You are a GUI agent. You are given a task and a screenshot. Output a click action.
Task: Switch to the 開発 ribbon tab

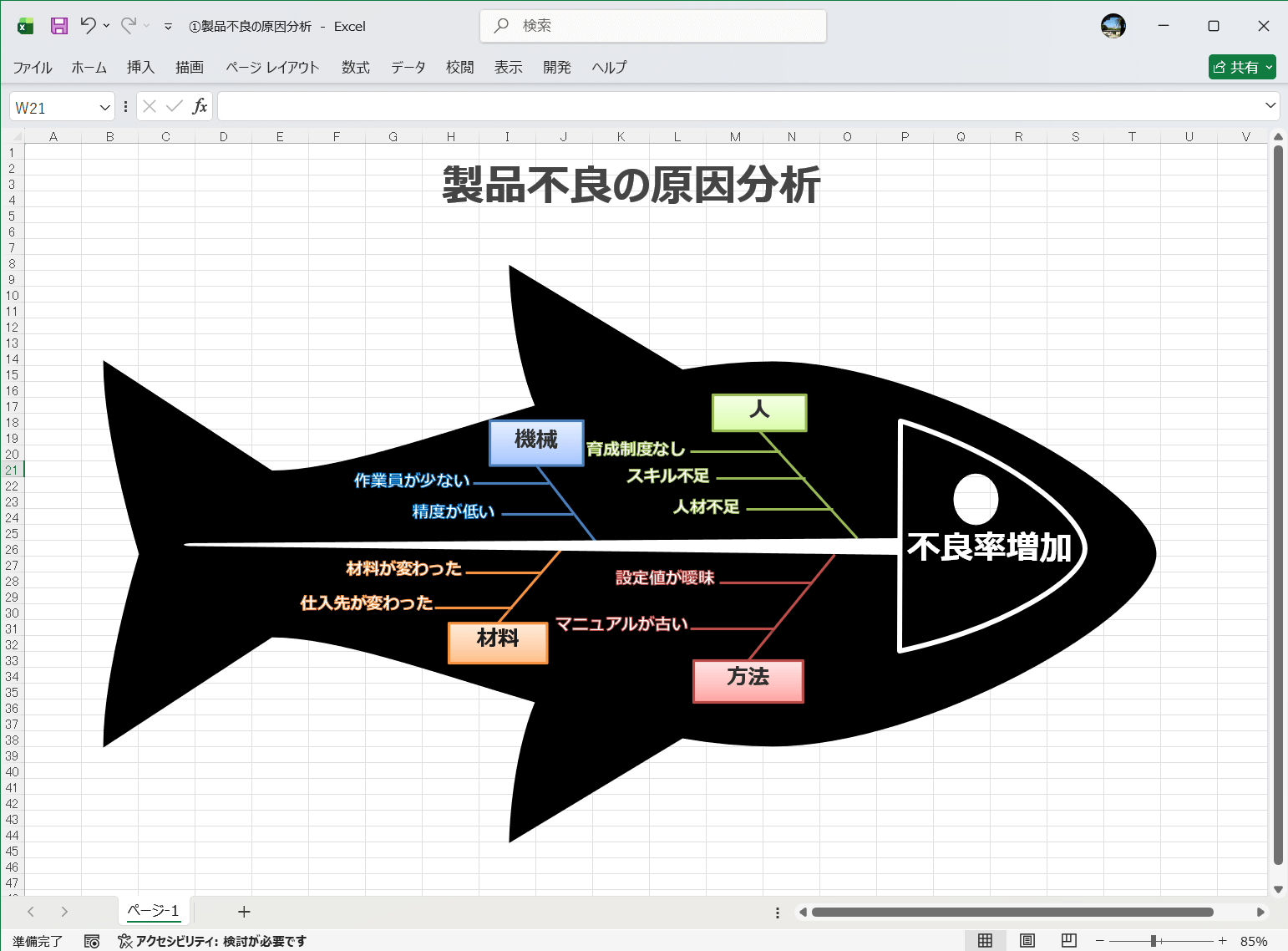556,68
